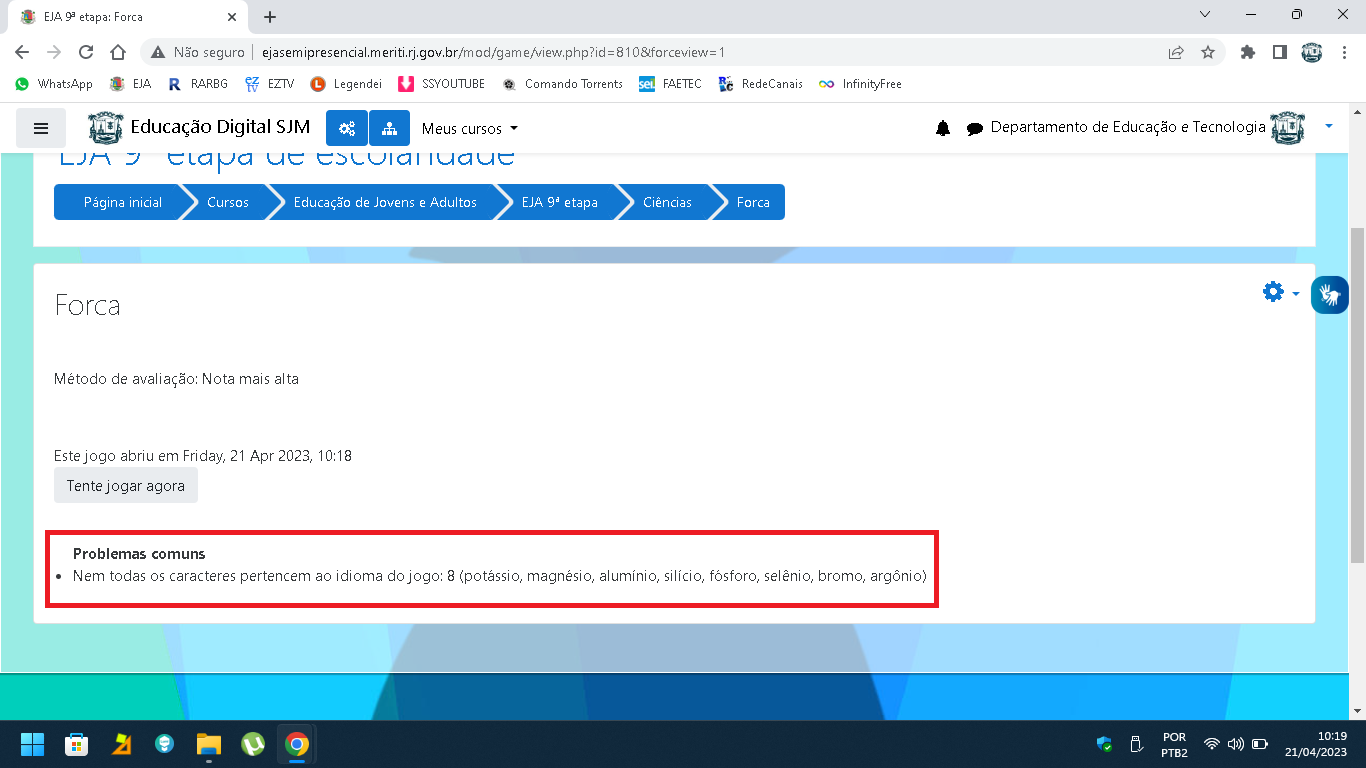
Task: Open the EZTV bookmark
Action: tap(270, 84)
